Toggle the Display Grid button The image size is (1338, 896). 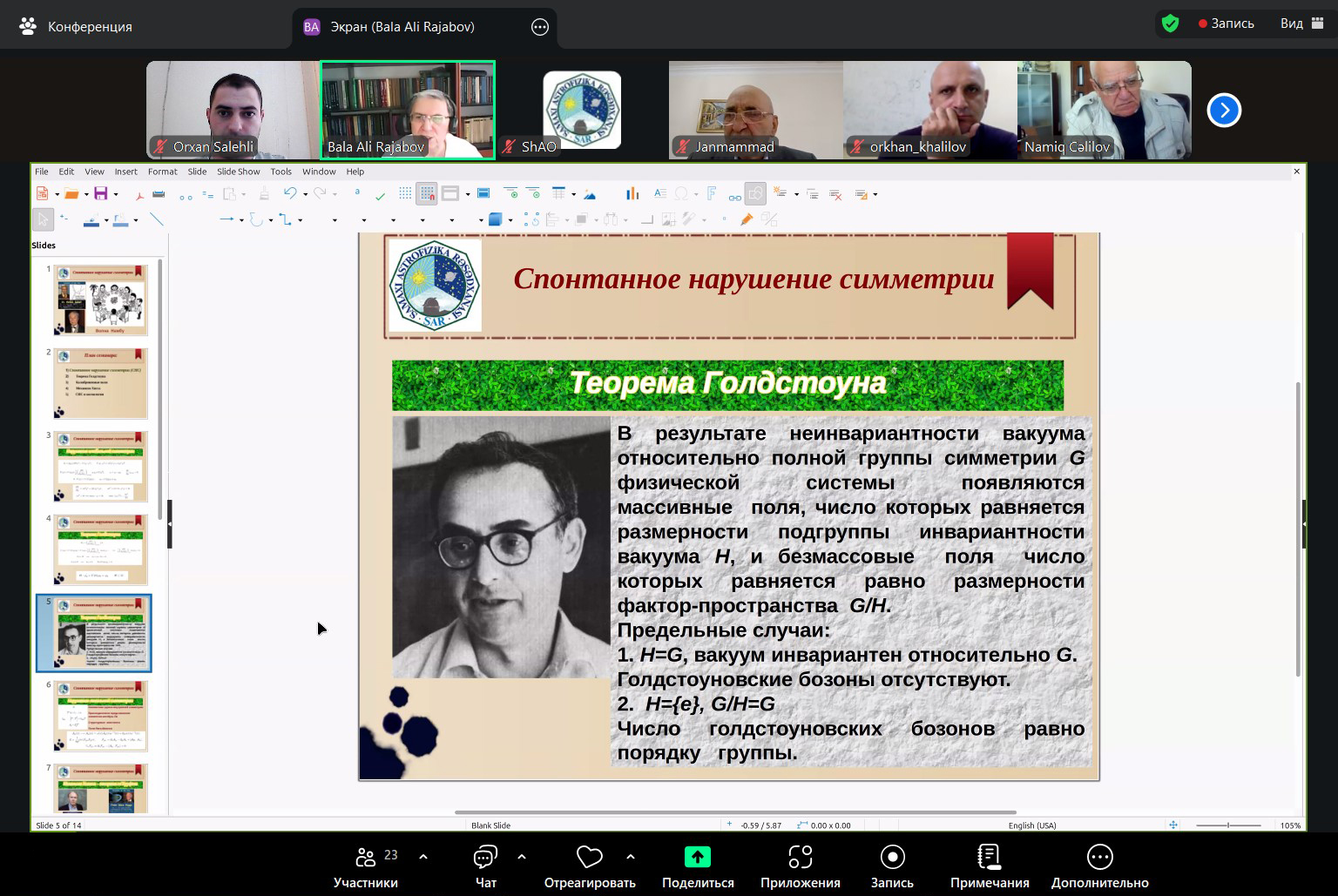coord(405,194)
